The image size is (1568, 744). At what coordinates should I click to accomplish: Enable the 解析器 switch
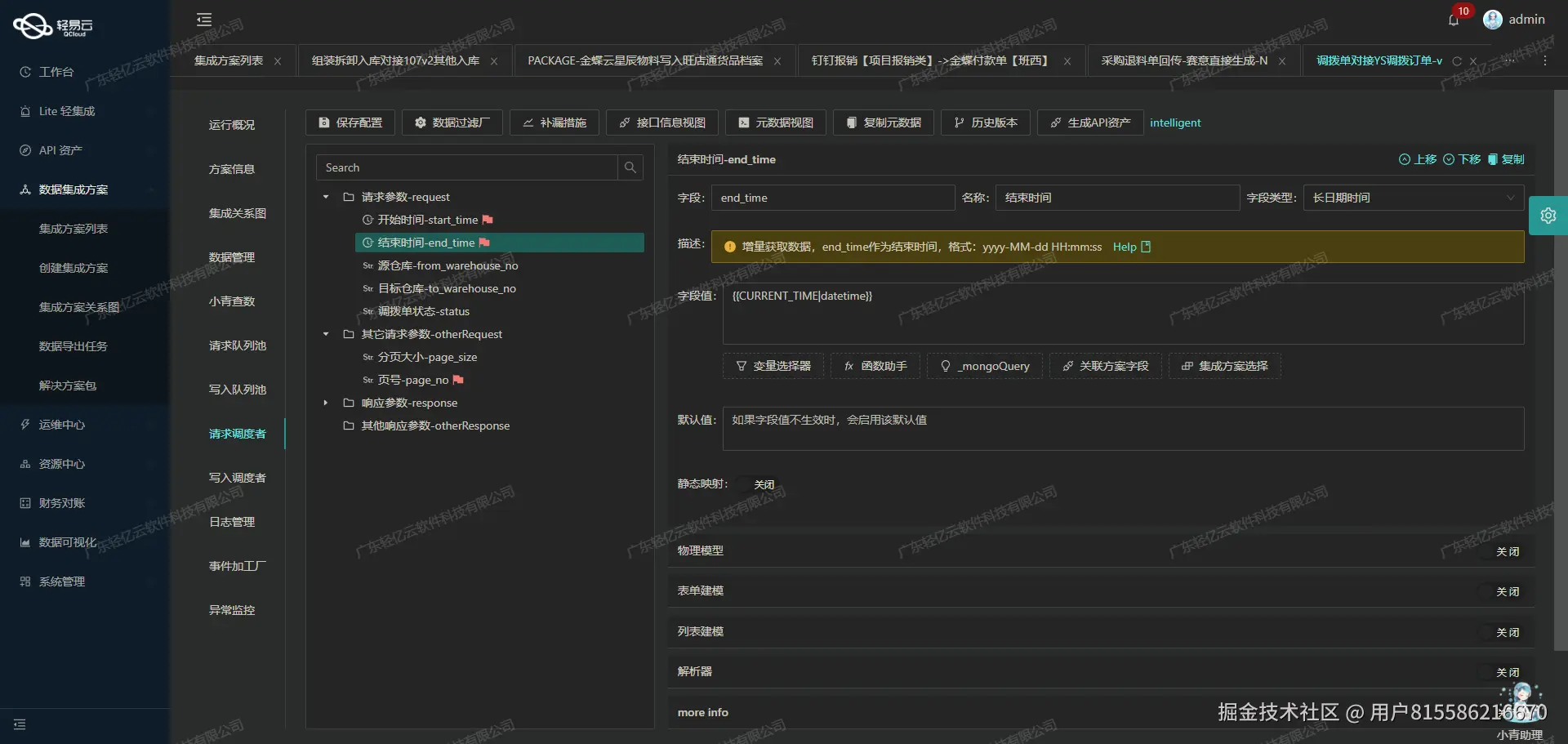(x=1500, y=672)
